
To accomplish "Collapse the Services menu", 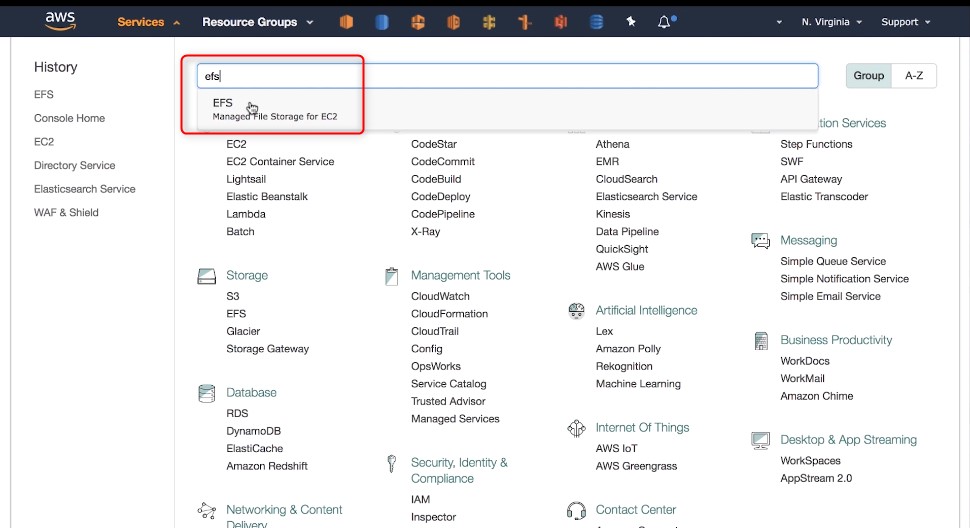I will click(x=148, y=22).
